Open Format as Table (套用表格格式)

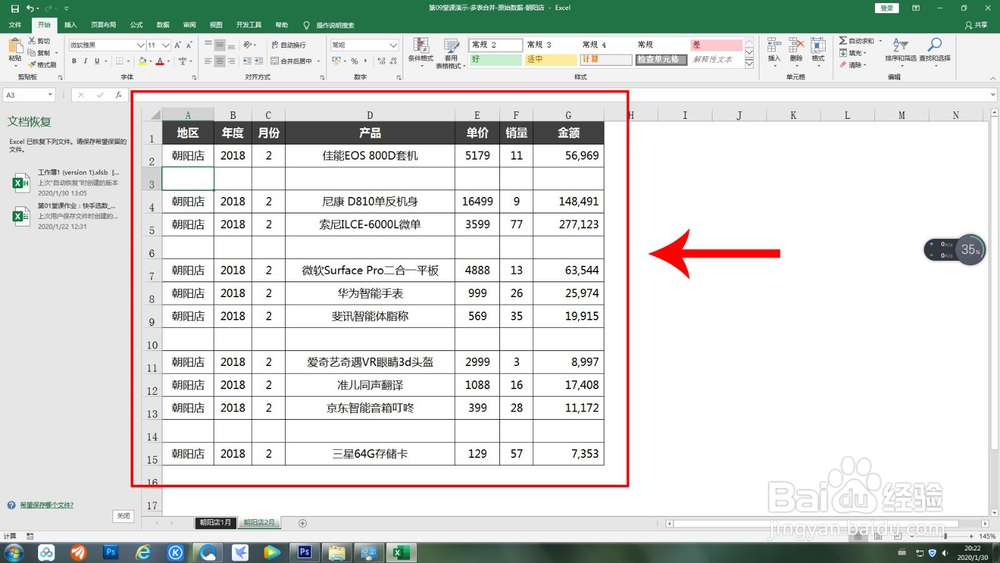[451, 52]
